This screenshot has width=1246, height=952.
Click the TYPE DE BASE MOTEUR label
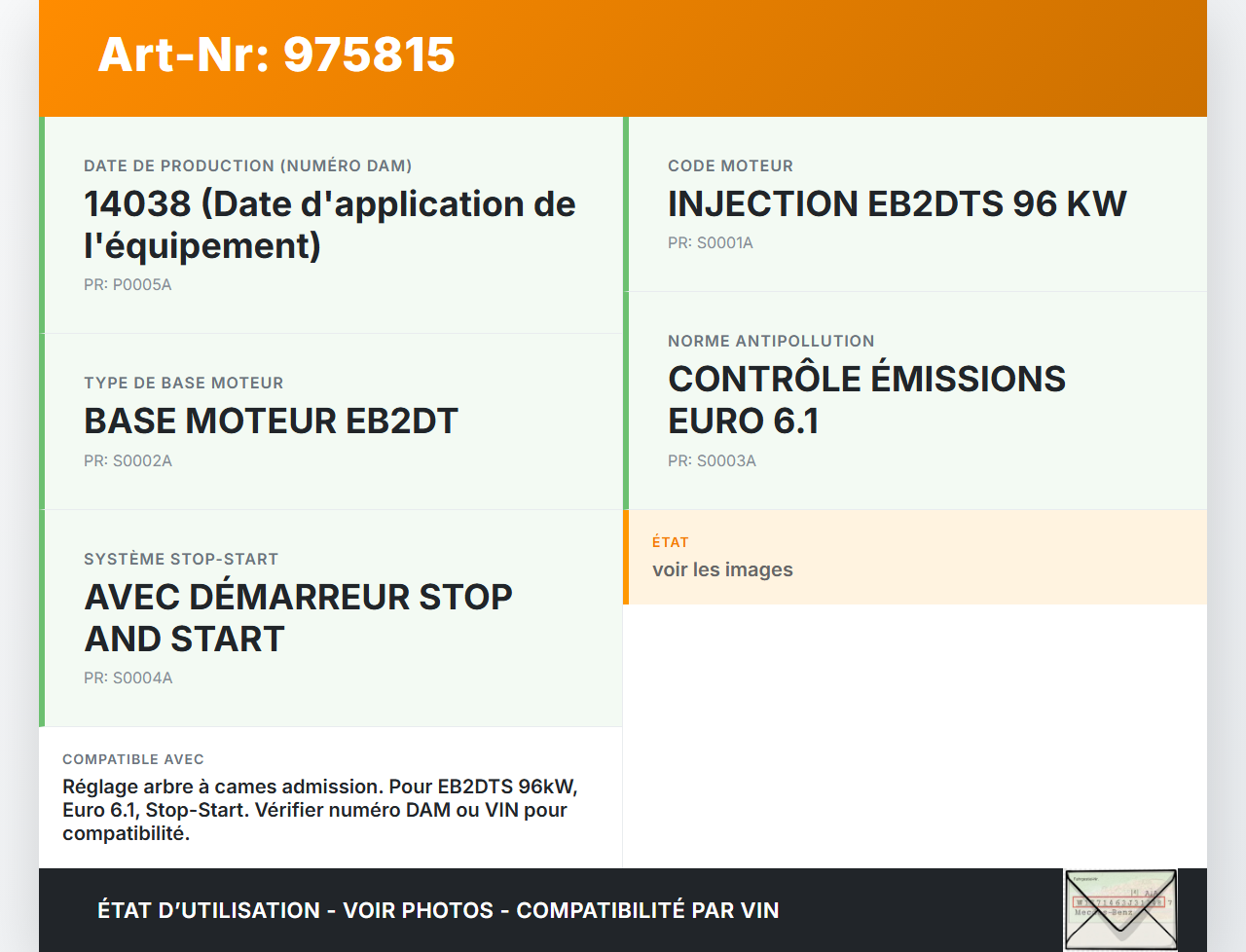tap(184, 384)
